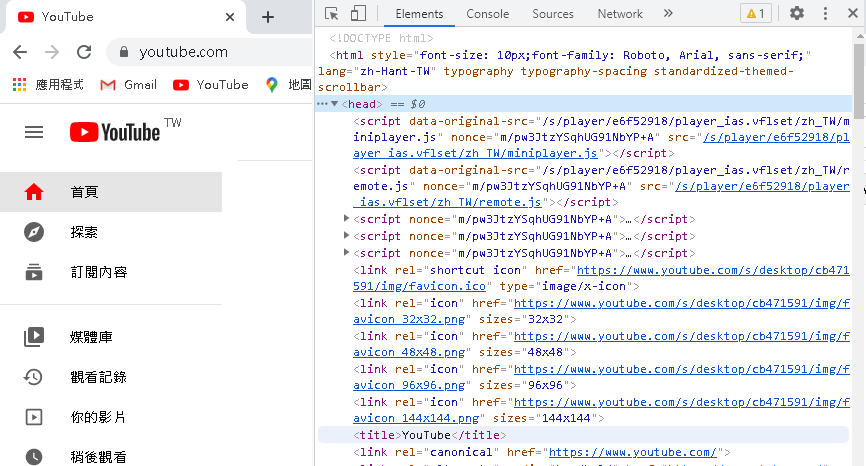
Task: Expand the second collapsed script nonce node
Action: [x=346, y=236]
